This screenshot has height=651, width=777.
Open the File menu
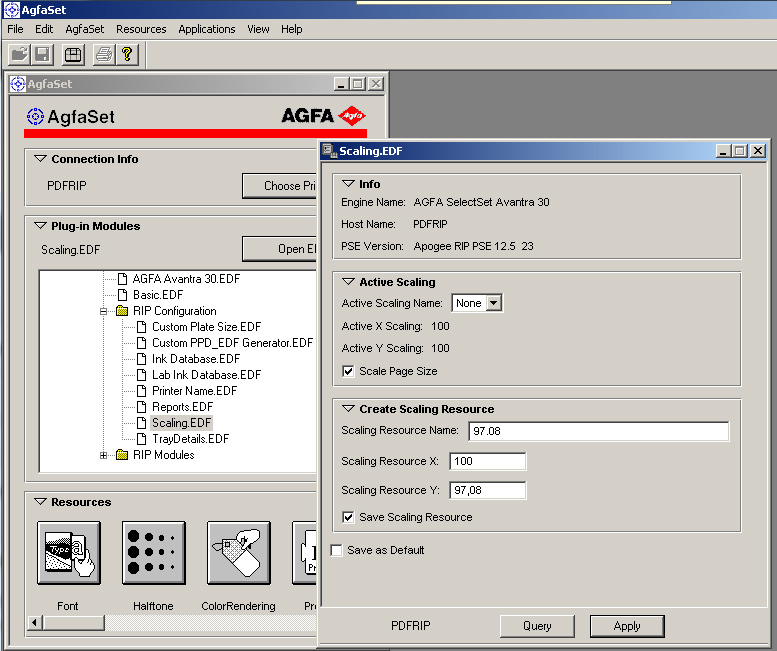15,29
